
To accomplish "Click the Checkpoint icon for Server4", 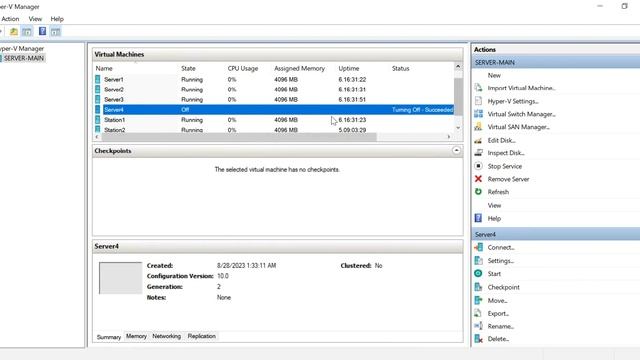I will pos(478,287).
